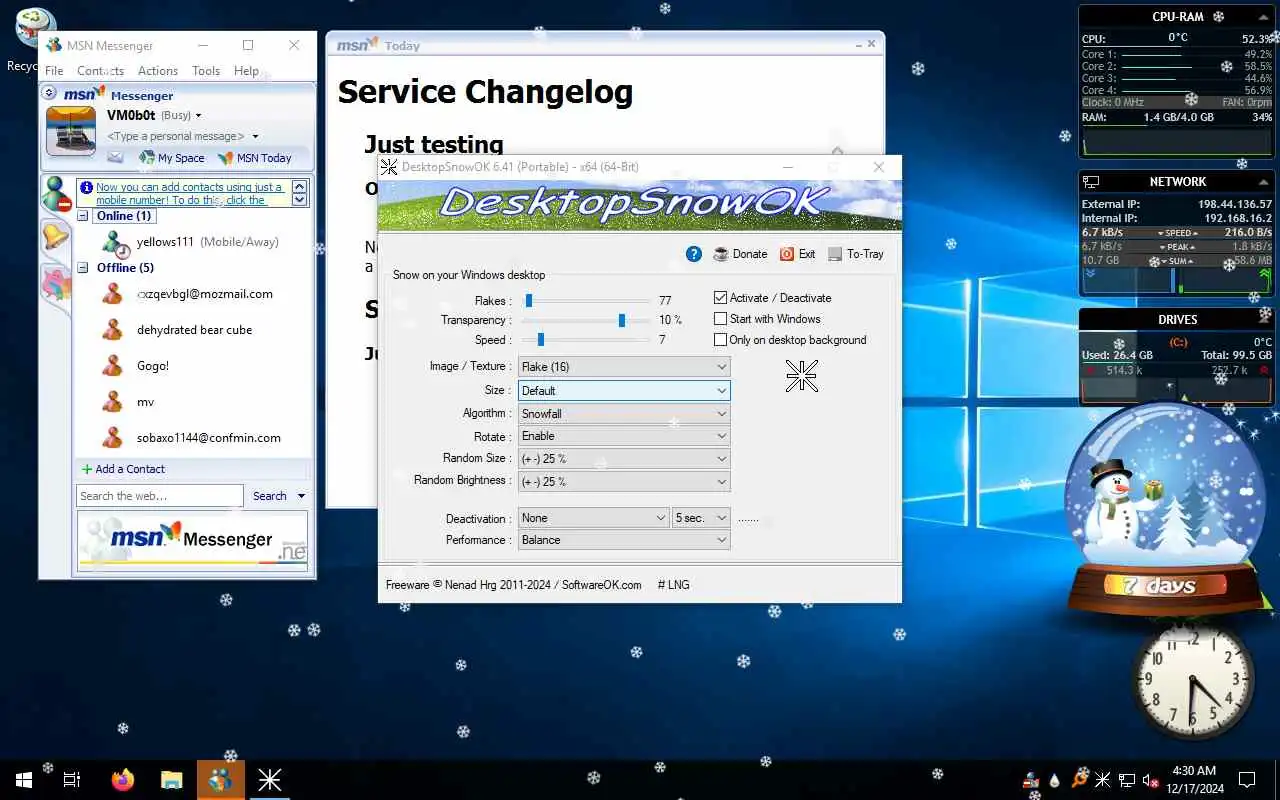
Task: Open the Rotate dropdown set to Enable
Action: tap(624, 436)
